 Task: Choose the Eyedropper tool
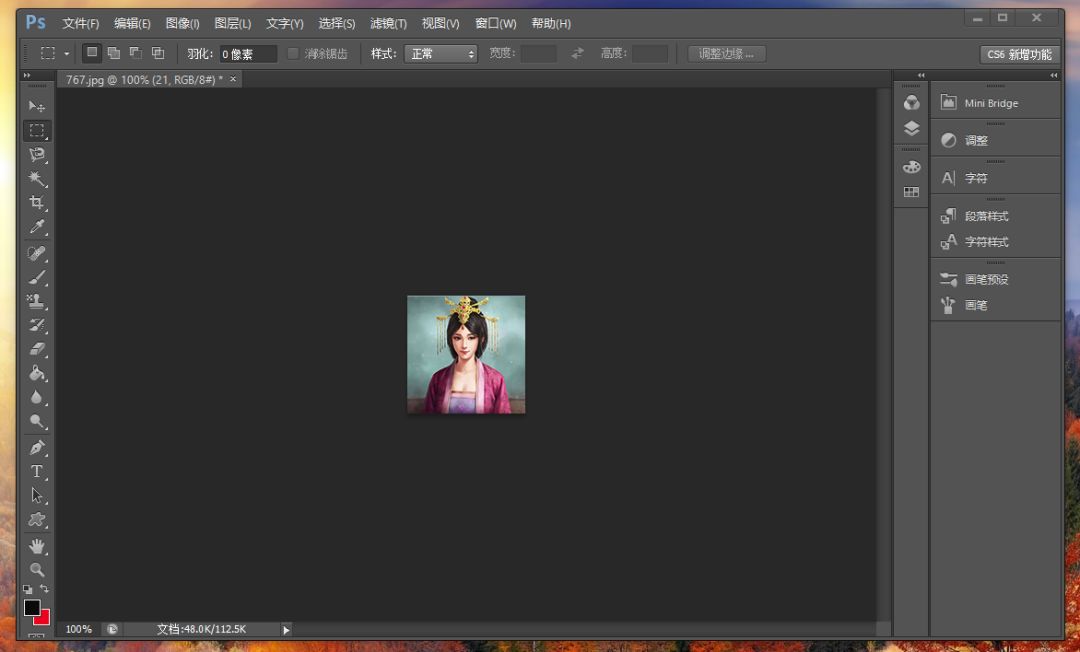click(x=37, y=227)
